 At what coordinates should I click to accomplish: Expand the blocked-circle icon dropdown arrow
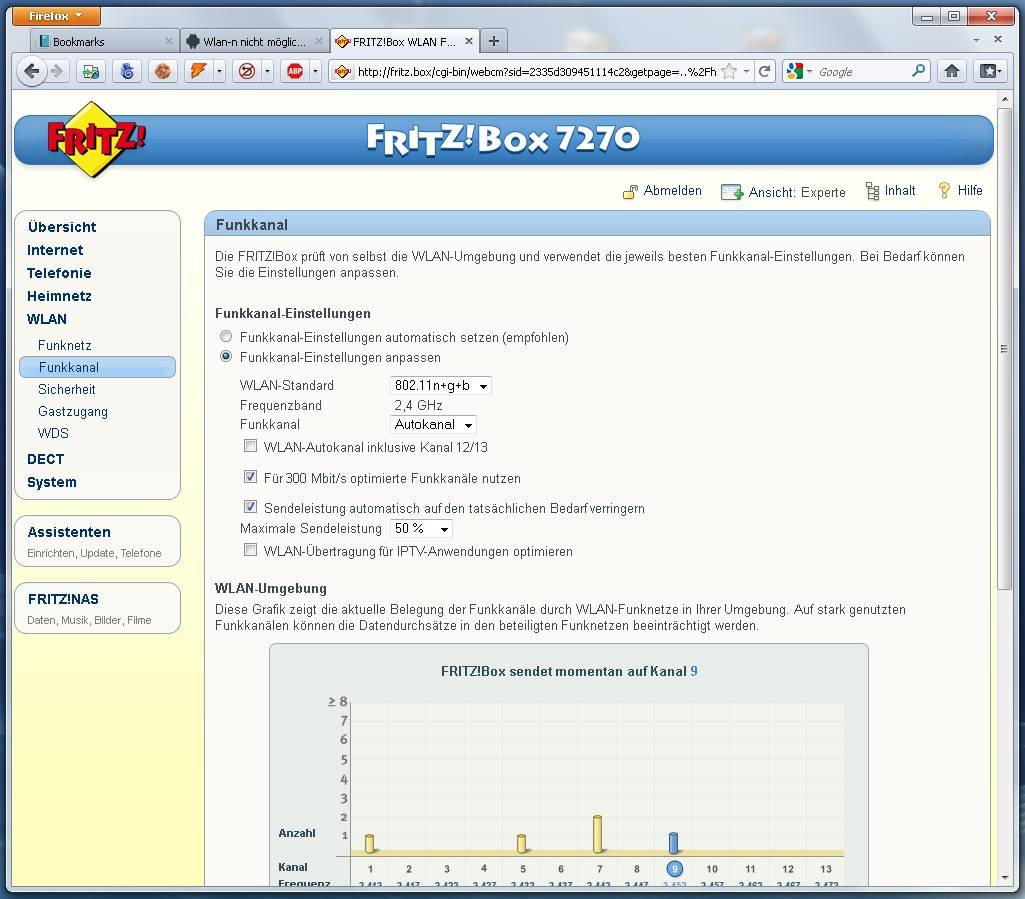point(267,71)
